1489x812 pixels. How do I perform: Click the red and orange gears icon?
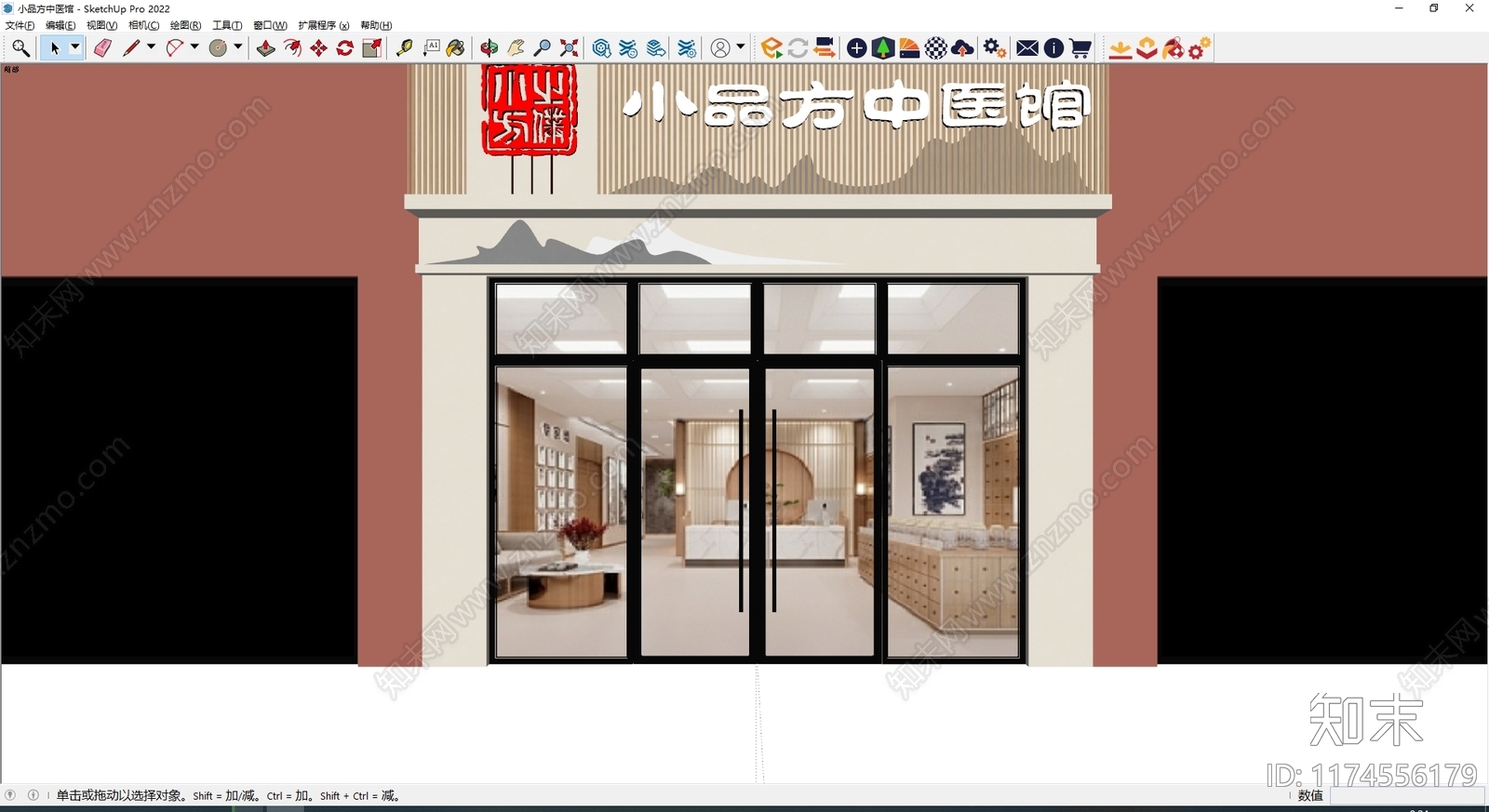point(1200,47)
